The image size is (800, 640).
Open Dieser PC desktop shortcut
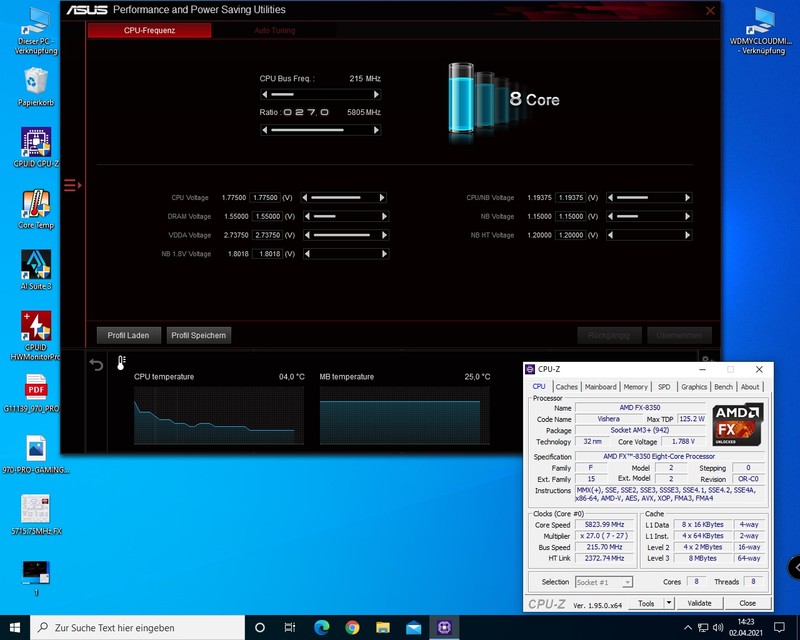click(x=36, y=31)
